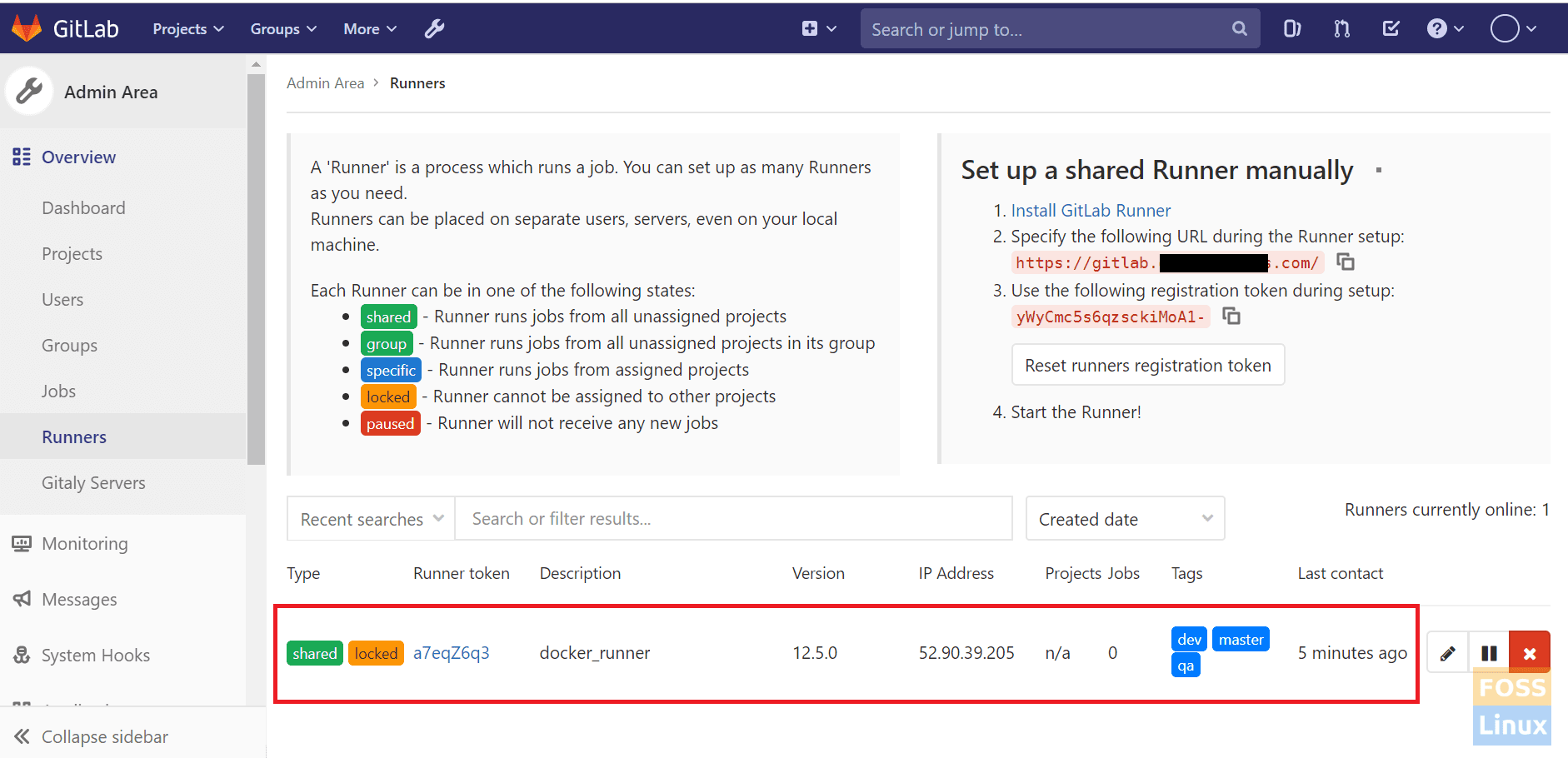Viewport: 1568px width, 758px height.
Task: Open the Merge requests icon
Action: click(1341, 29)
